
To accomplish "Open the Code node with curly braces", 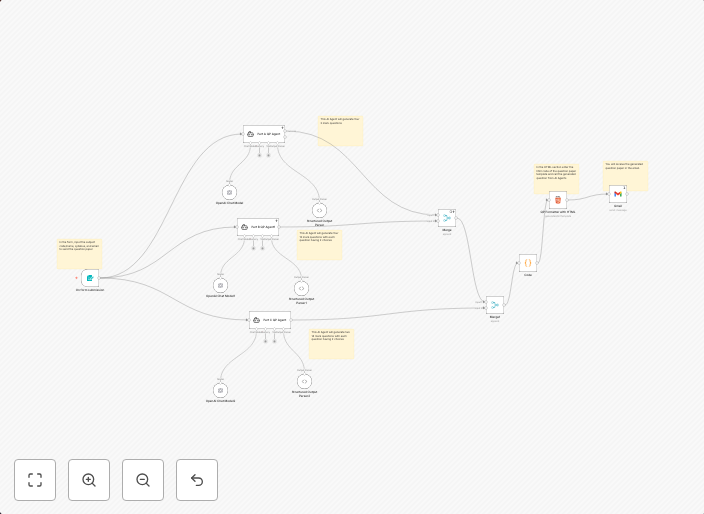I will [528, 263].
